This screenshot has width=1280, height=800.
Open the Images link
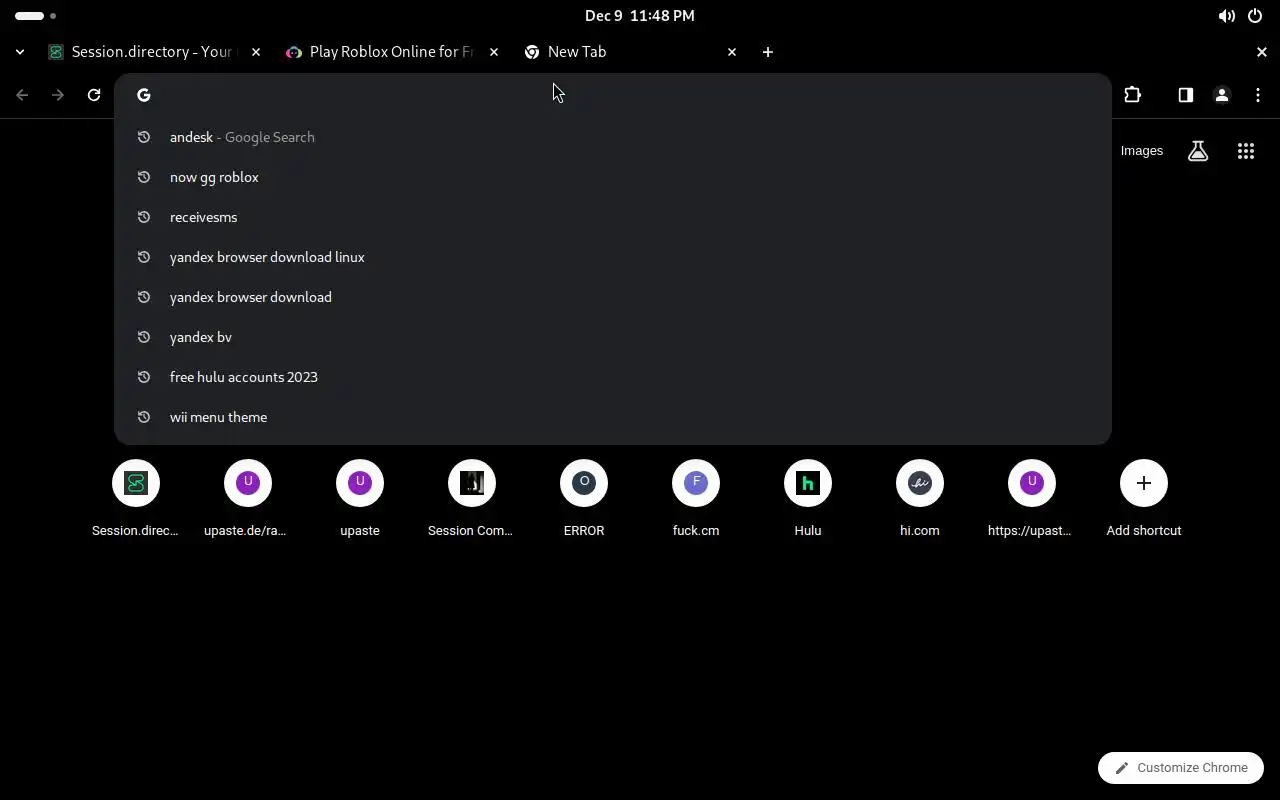[1142, 151]
